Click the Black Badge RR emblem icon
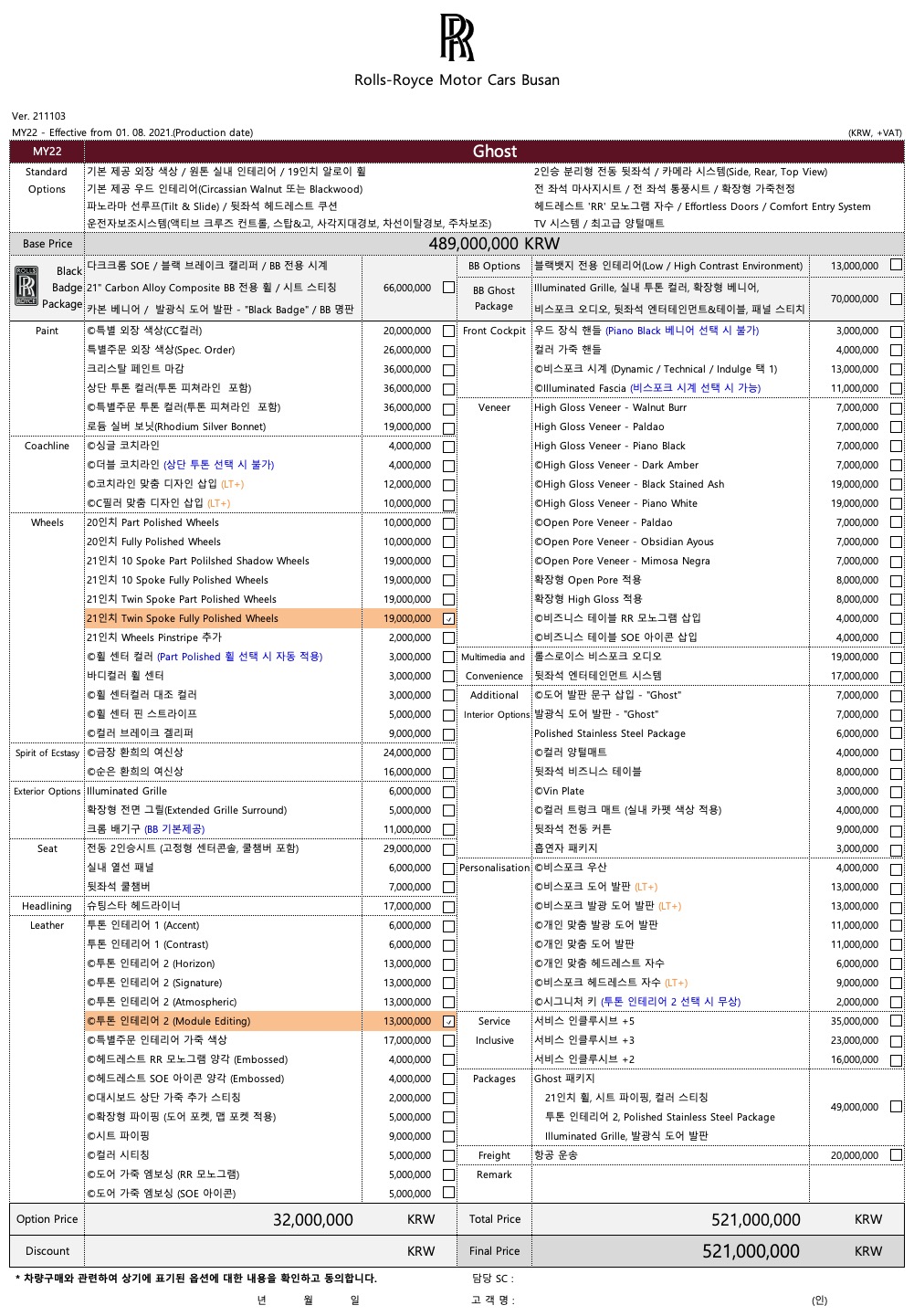Image resolution: width=914 pixels, height=1316 pixels. pos(26,287)
